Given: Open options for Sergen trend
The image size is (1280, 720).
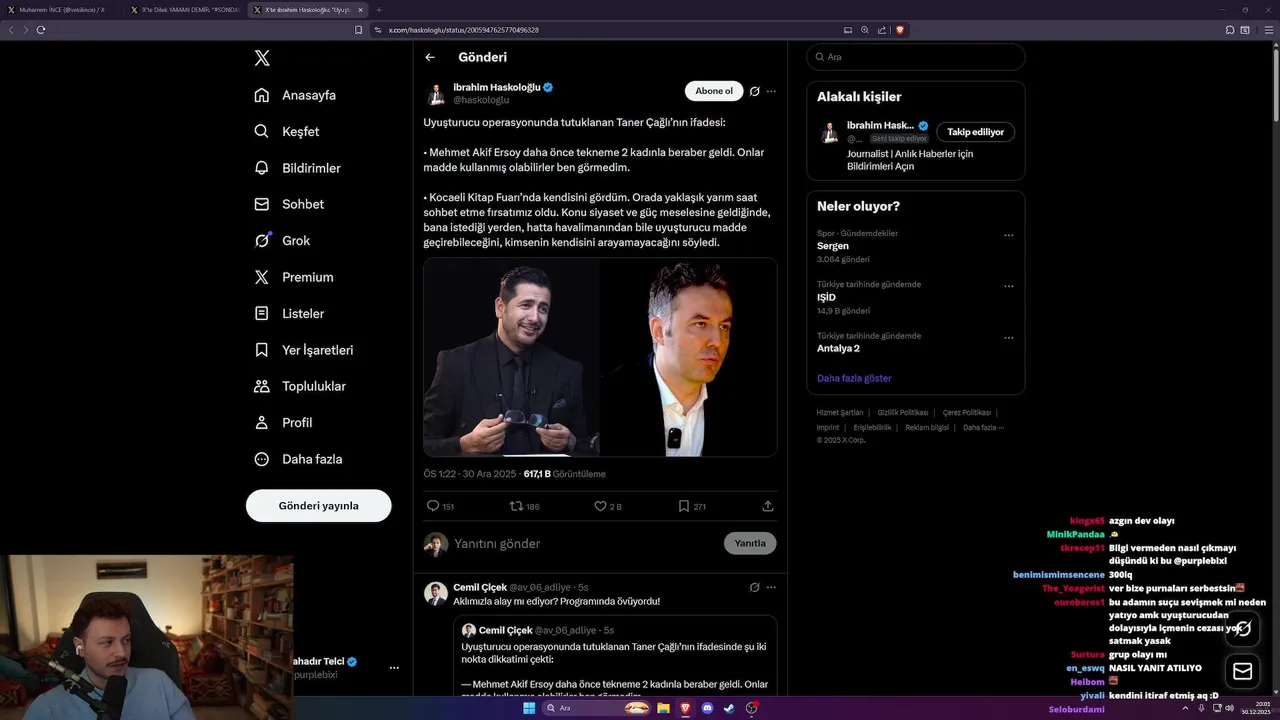Looking at the screenshot, I should click(1009, 236).
